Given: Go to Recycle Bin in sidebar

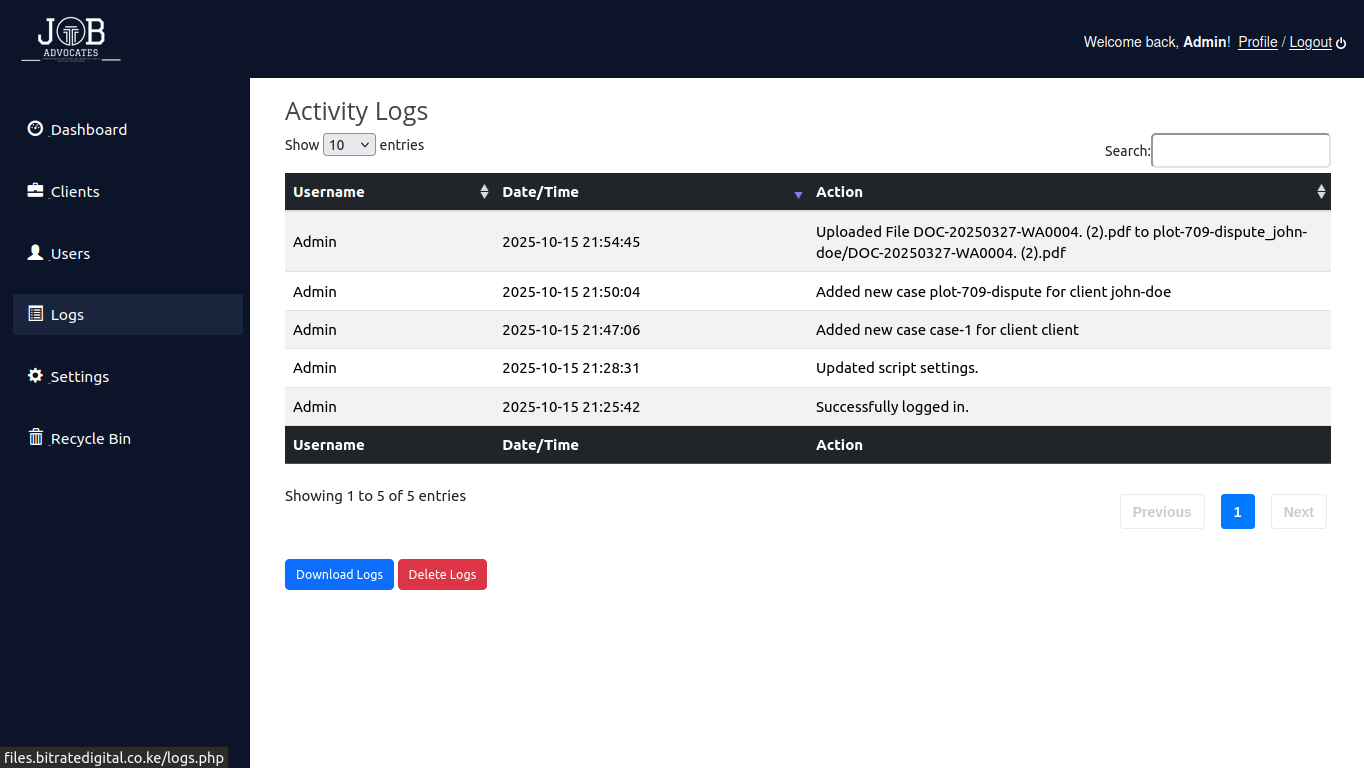Looking at the screenshot, I should [90, 439].
